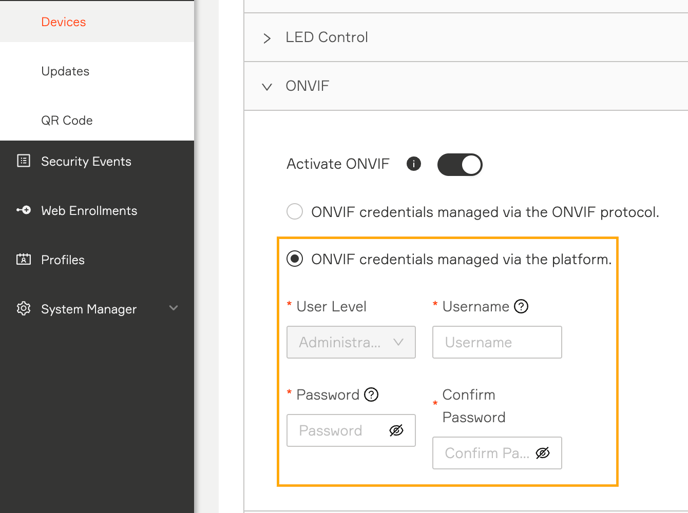Open the Updates menu item

[x=65, y=71]
